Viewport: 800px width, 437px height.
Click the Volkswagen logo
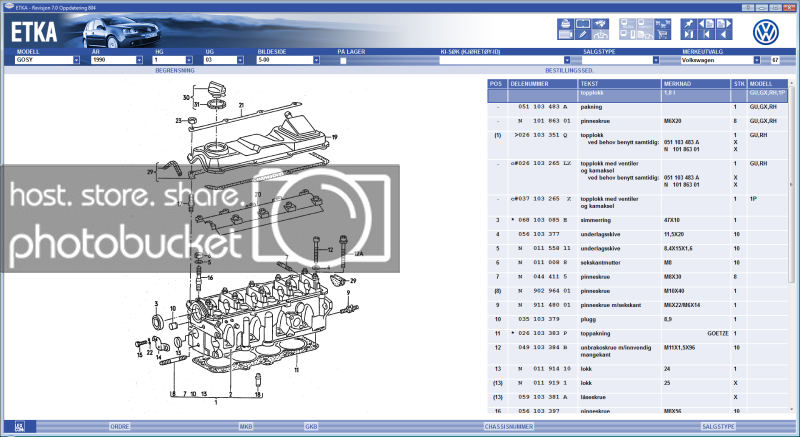point(766,32)
